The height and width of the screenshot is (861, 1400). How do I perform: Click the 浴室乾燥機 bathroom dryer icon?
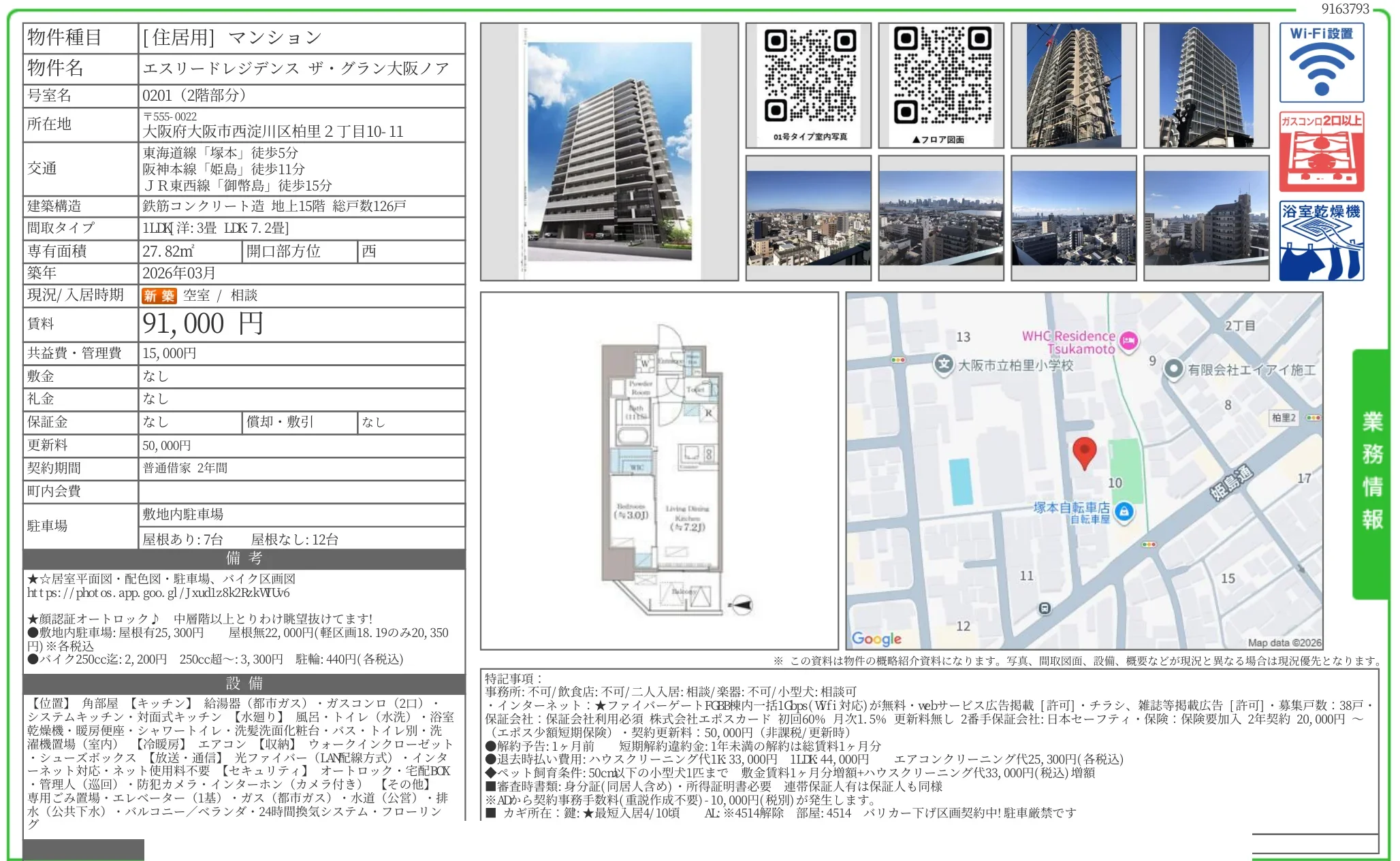coord(1321,241)
